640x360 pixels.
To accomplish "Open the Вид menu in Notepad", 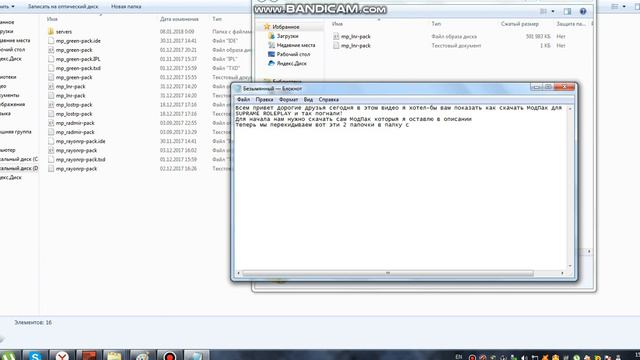I will click(308, 100).
